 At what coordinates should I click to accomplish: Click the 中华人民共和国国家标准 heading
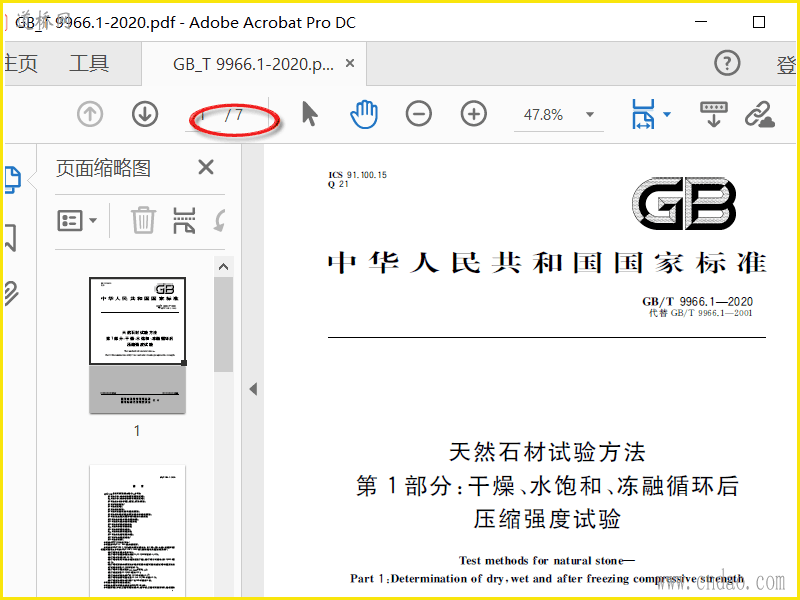click(547, 263)
